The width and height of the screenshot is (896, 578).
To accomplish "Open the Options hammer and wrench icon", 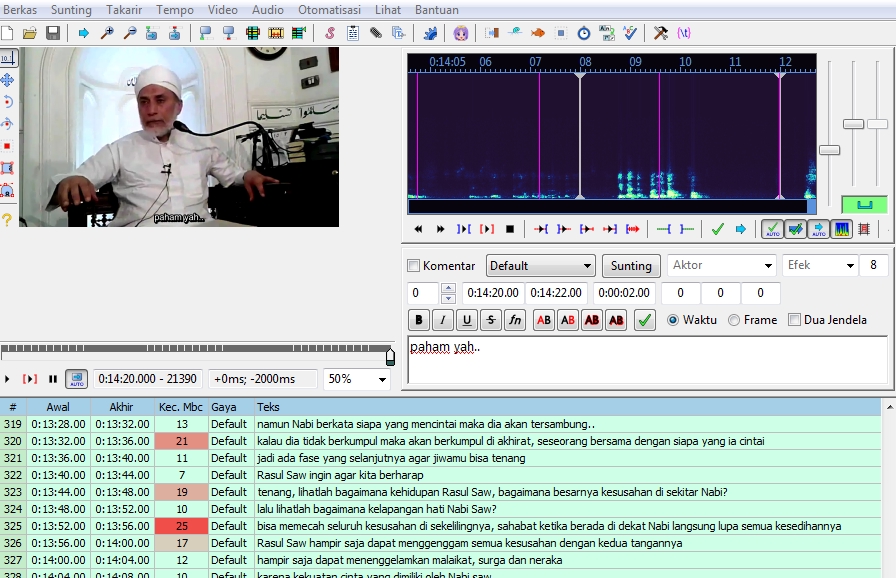I will click(x=661, y=33).
